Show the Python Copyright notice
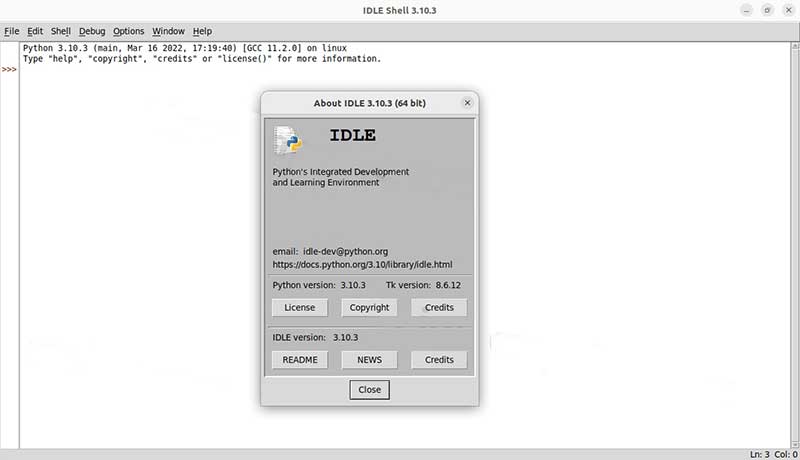This screenshot has height=460, width=800. click(369, 308)
